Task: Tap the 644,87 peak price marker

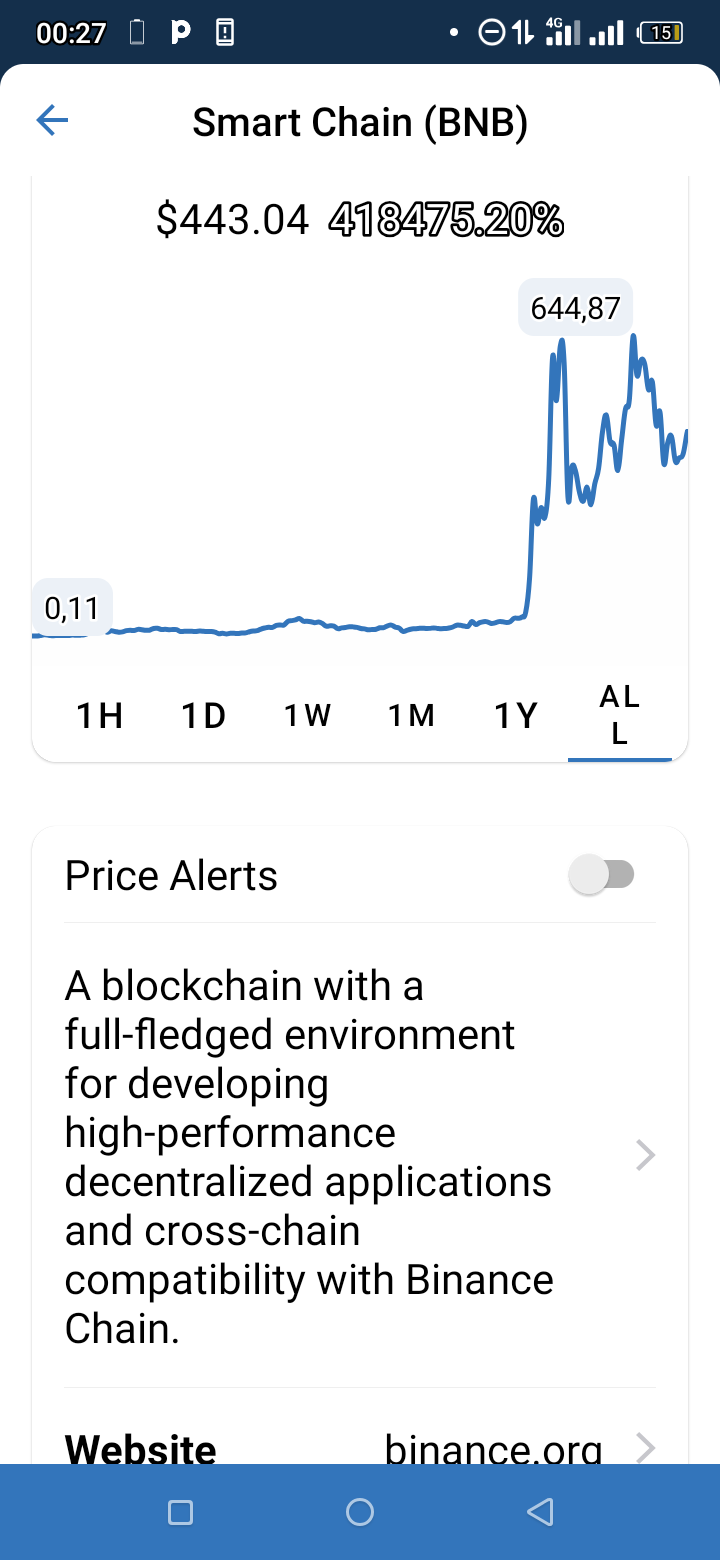Action: 575,307
